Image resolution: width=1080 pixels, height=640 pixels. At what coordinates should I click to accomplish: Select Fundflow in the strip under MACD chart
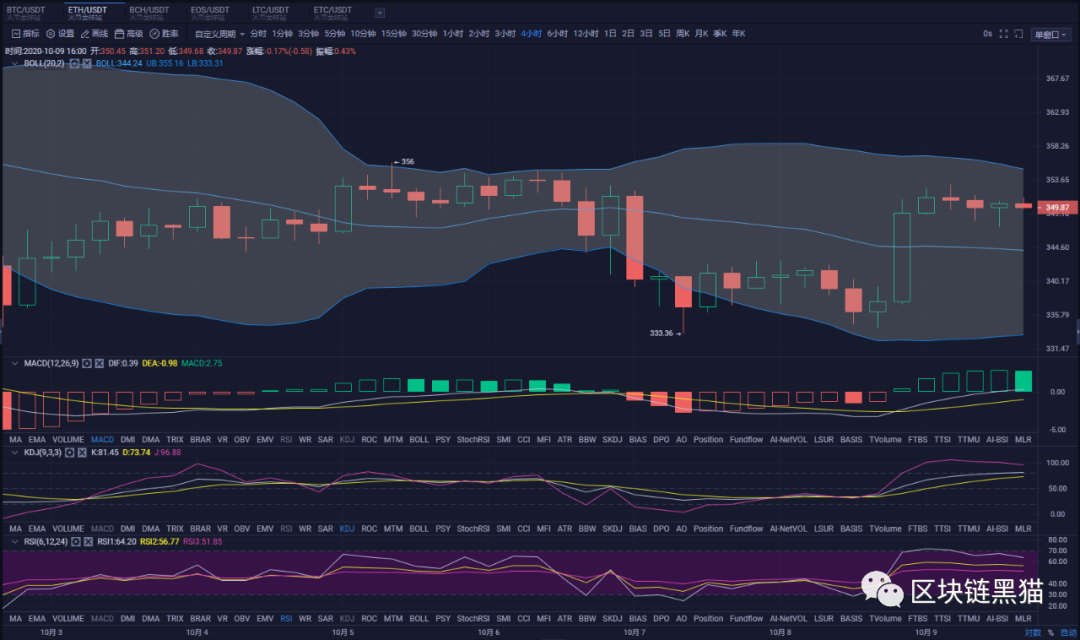click(x=746, y=440)
